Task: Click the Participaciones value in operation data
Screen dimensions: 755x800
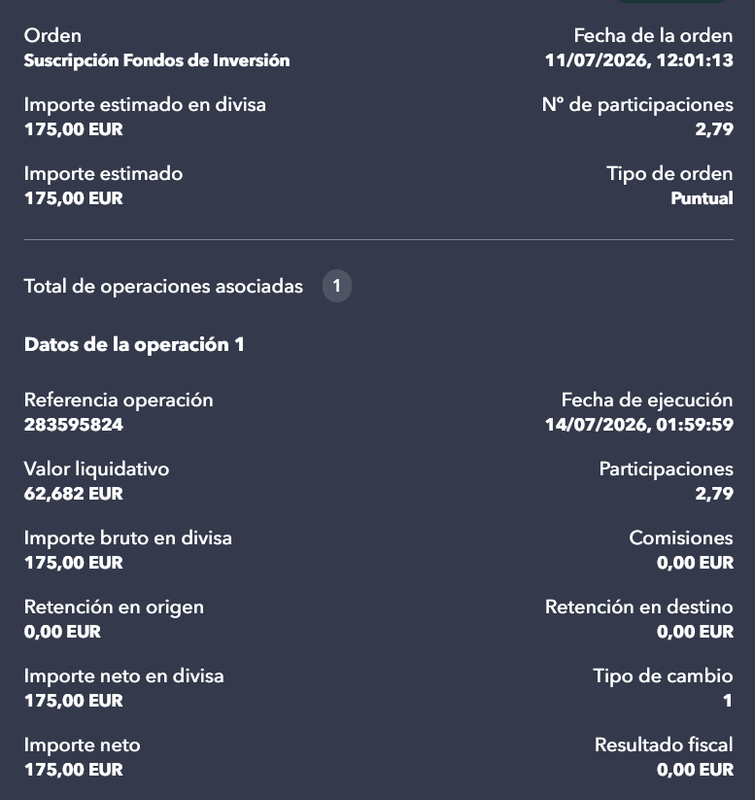Action: coord(714,494)
